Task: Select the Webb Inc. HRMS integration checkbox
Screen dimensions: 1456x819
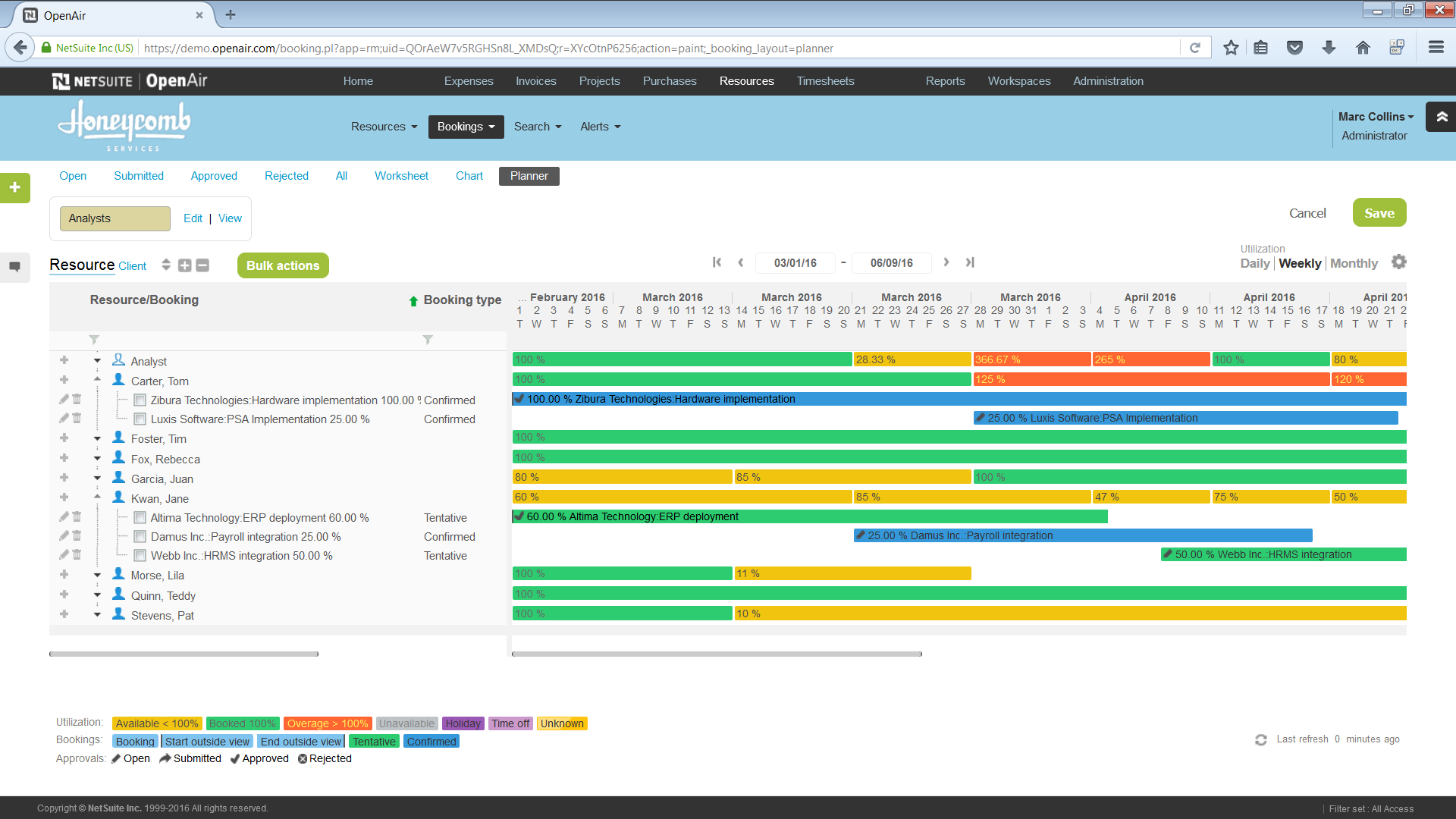Action: (140, 556)
